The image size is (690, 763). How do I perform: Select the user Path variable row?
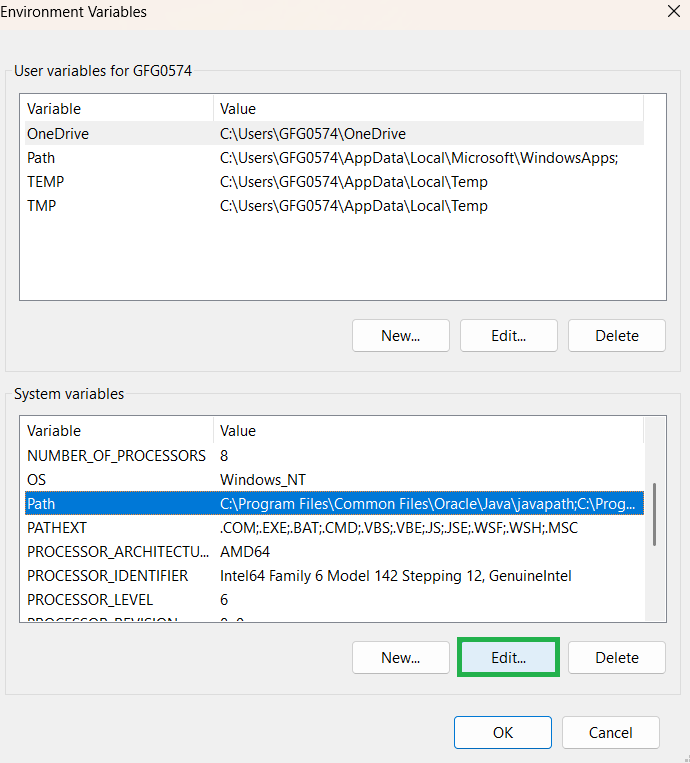pos(41,158)
